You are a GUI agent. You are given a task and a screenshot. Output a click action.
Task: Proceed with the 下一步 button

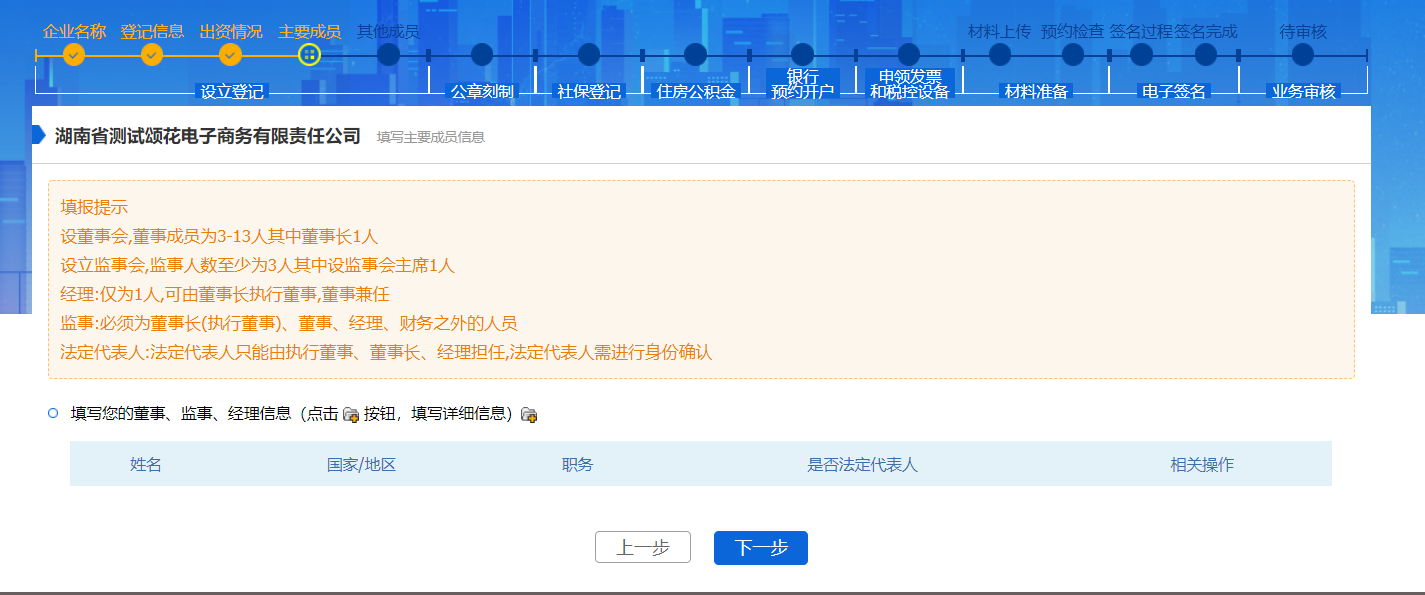pyautogui.click(x=761, y=548)
